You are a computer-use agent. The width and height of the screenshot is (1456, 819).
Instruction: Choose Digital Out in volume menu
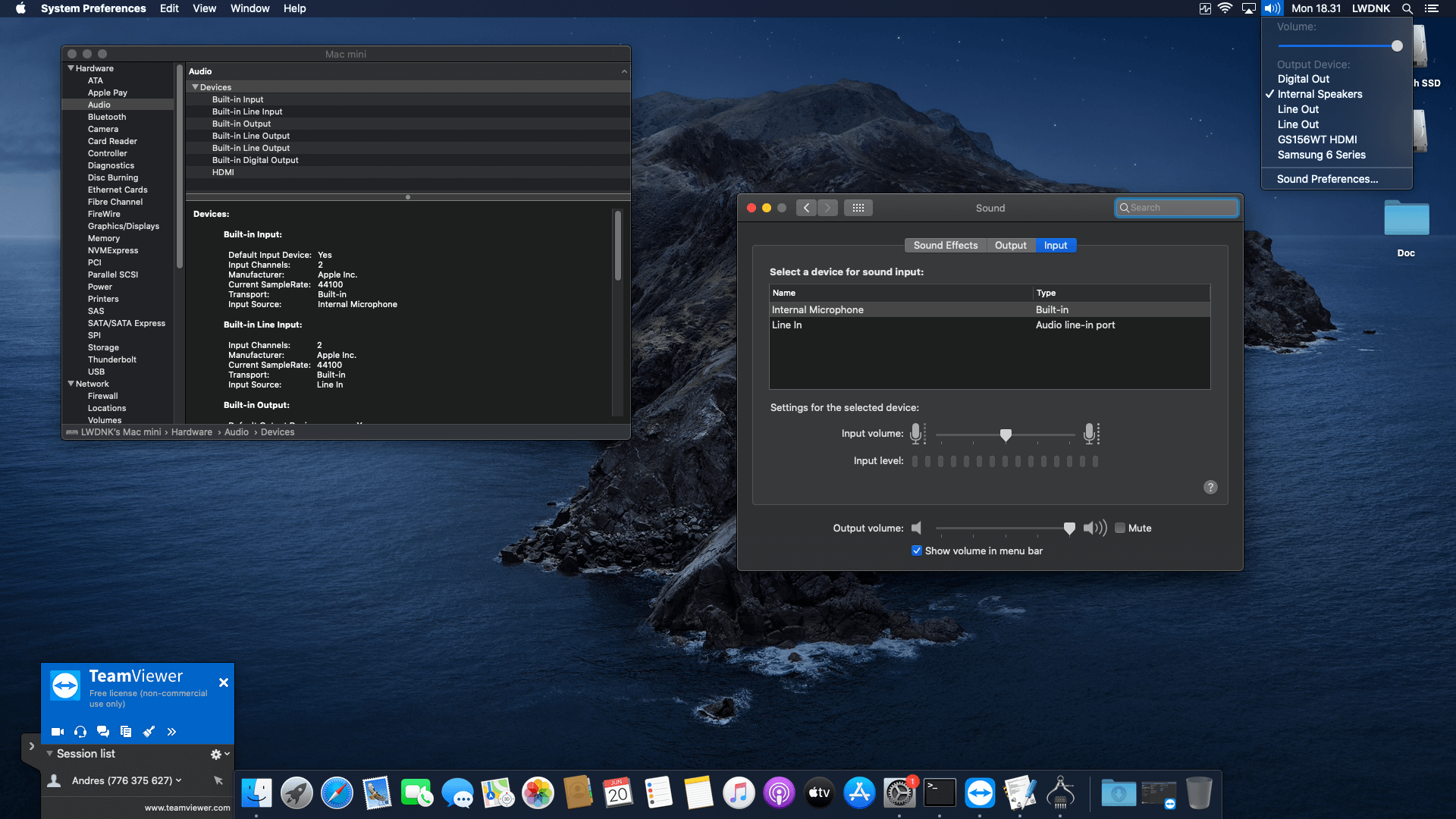[x=1303, y=79]
